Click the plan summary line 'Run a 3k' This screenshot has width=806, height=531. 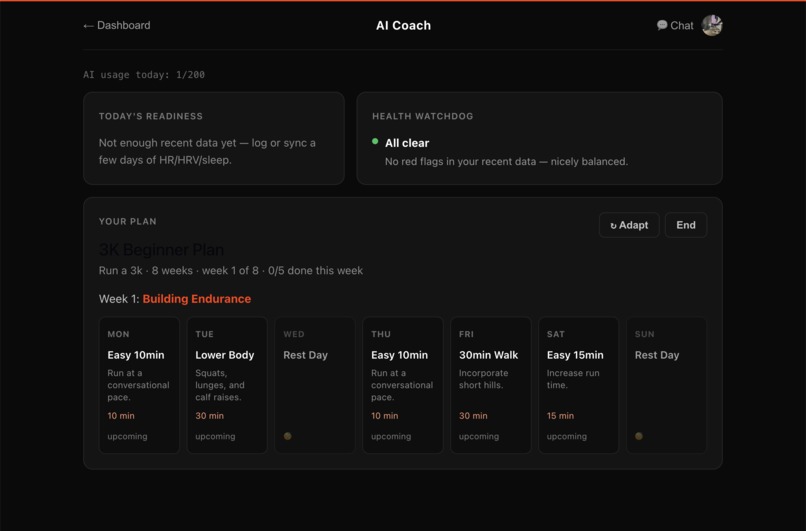(x=231, y=270)
